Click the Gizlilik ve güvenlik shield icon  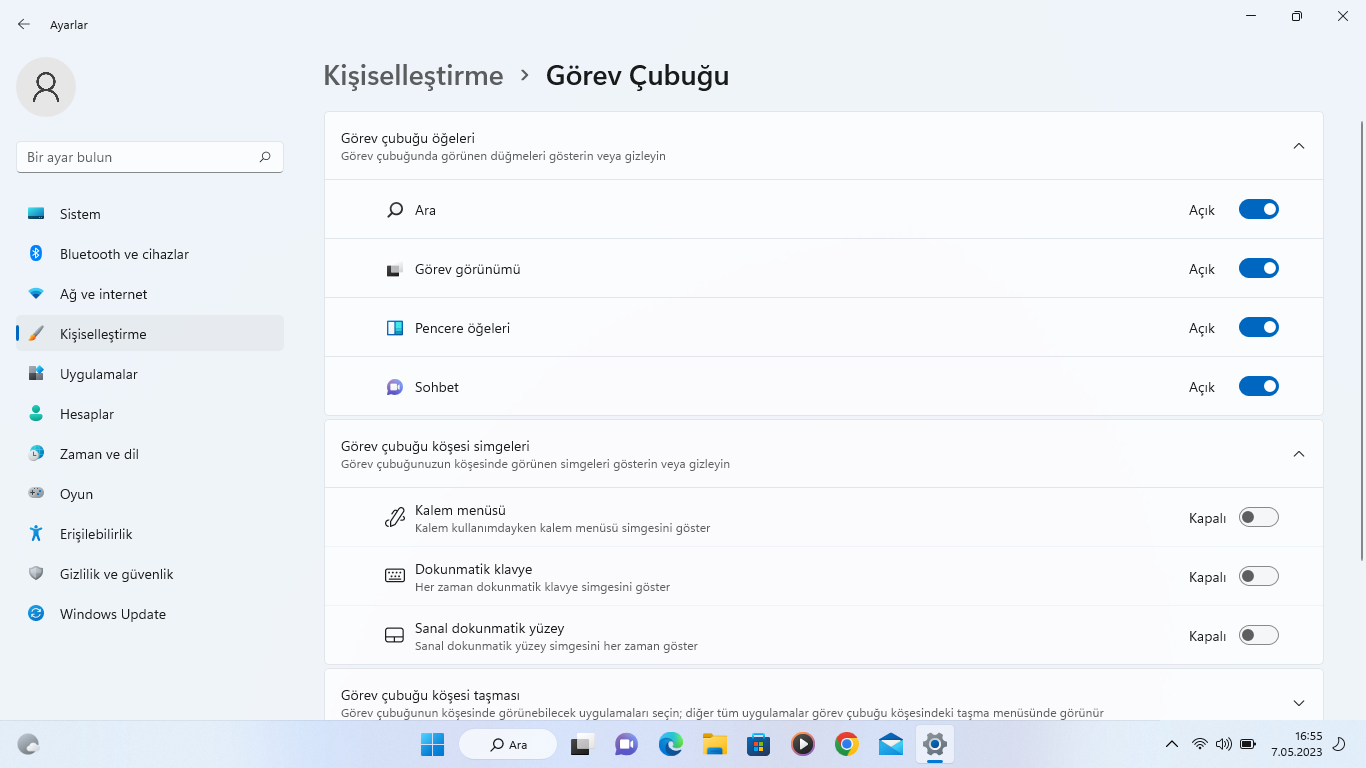pos(36,574)
